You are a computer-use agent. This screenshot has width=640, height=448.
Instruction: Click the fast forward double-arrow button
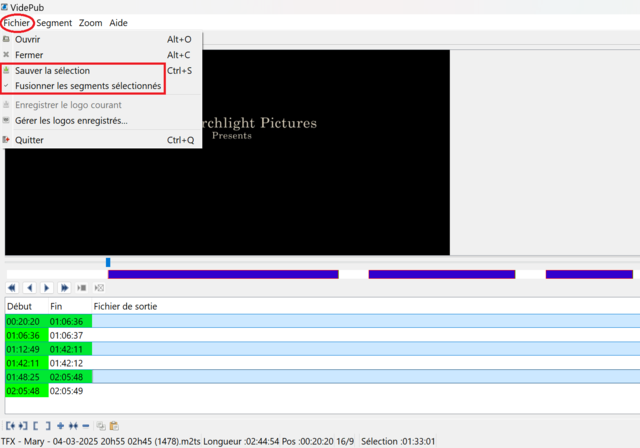[64, 288]
